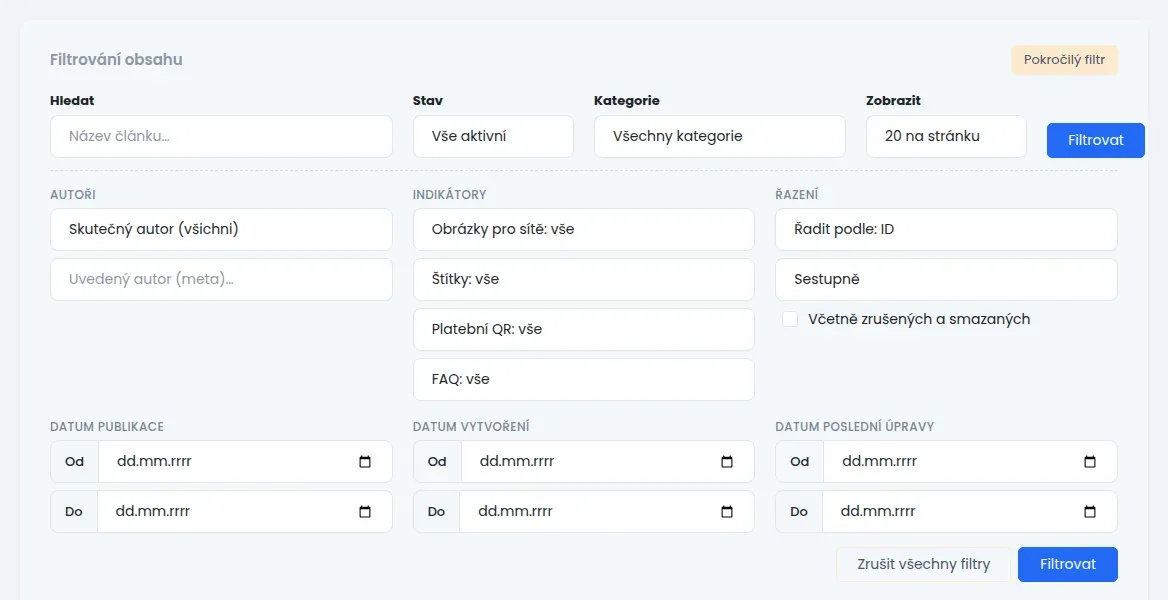Image resolution: width=1168 pixels, height=600 pixels.
Task: Click the Datum poslední úpravy Do date field
Action: pyautogui.click(x=970, y=511)
